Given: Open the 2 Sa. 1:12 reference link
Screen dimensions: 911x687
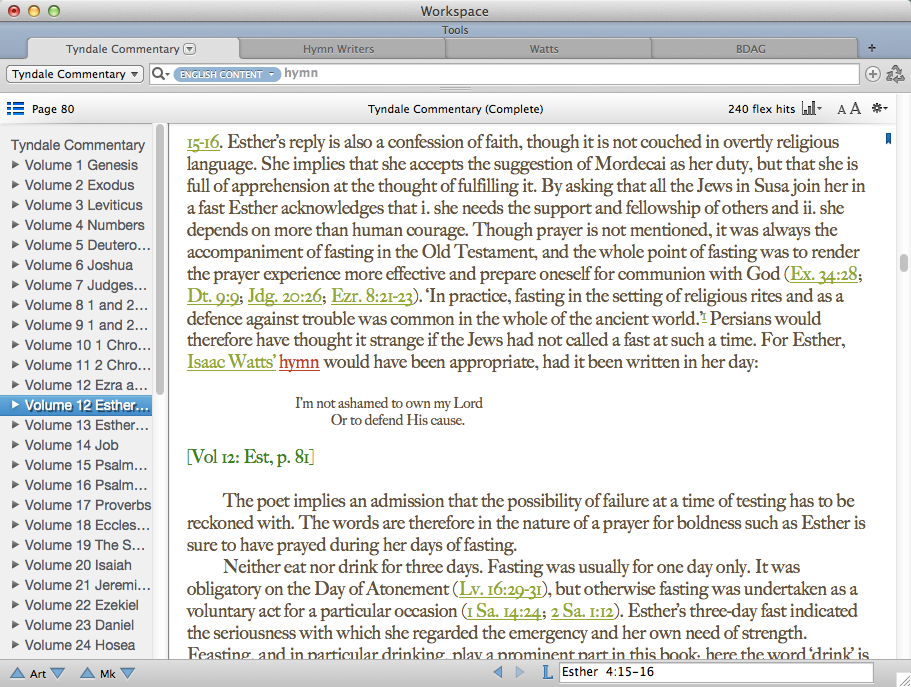Looking at the screenshot, I should [x=582, y=611].
